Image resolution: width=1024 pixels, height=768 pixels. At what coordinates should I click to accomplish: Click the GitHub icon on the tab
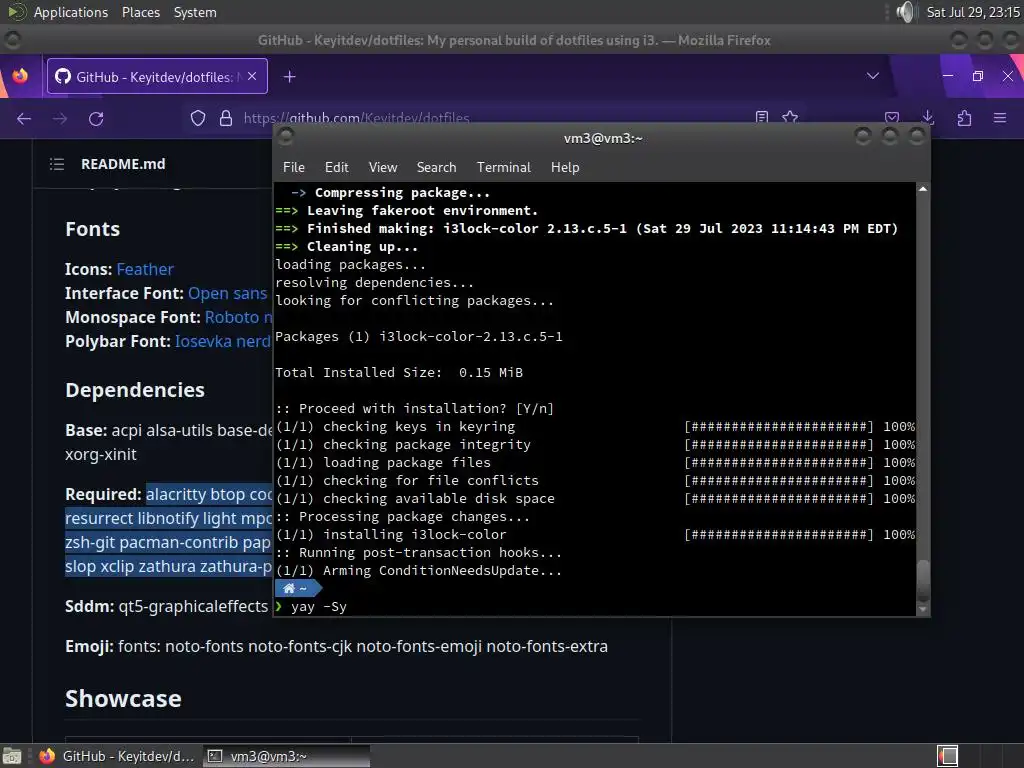(63, 76)
